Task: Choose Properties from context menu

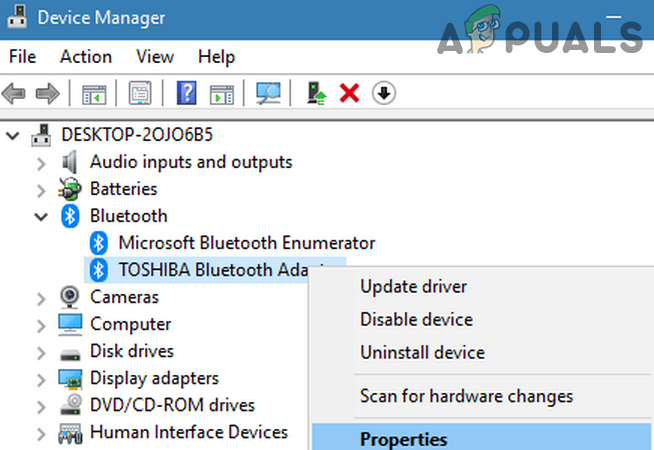Action: tap(481, 437)
